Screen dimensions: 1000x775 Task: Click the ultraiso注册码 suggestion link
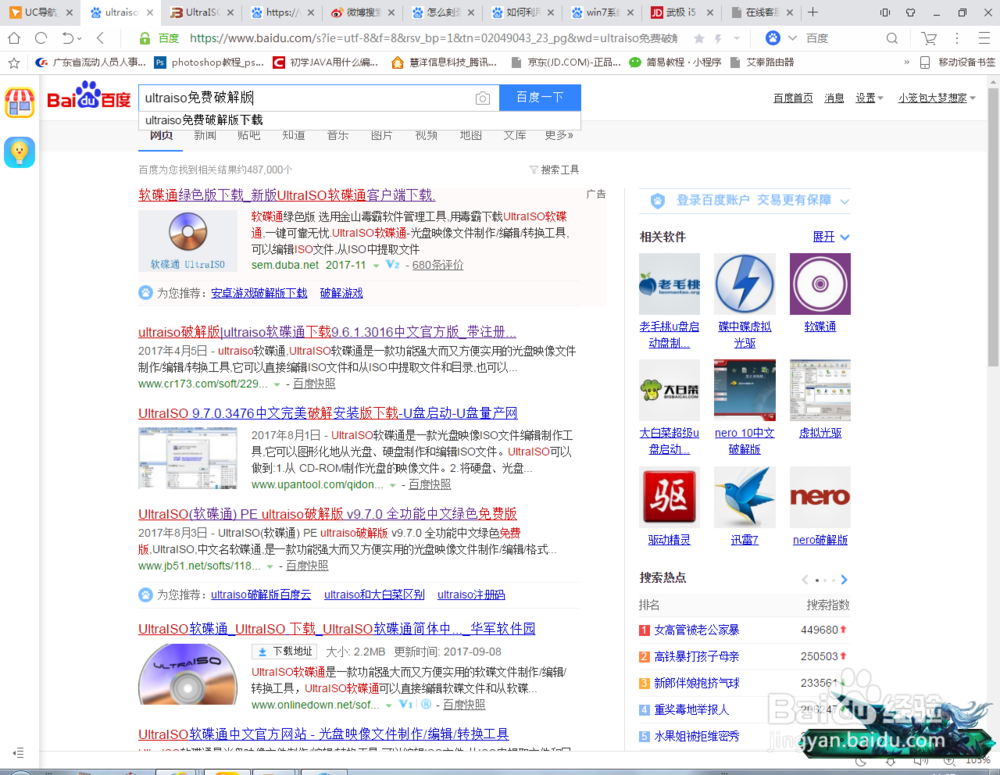pos(471,594)
